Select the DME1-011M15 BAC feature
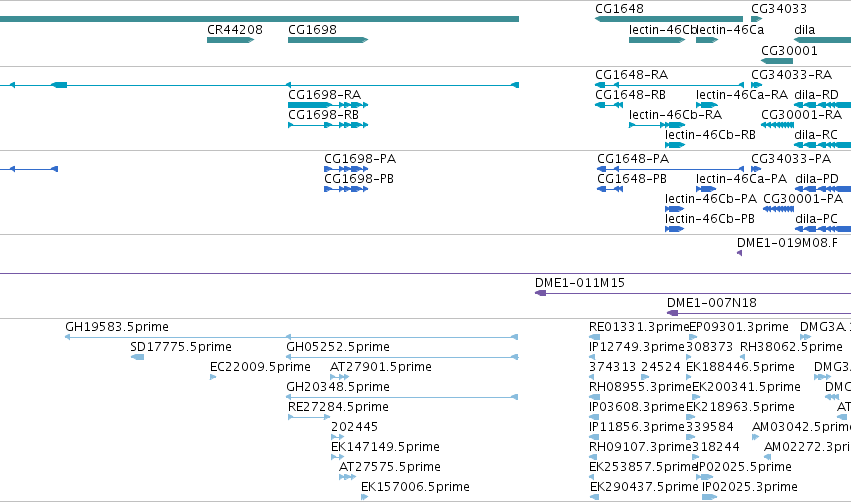The image size is (851, 502). (693, 293)
